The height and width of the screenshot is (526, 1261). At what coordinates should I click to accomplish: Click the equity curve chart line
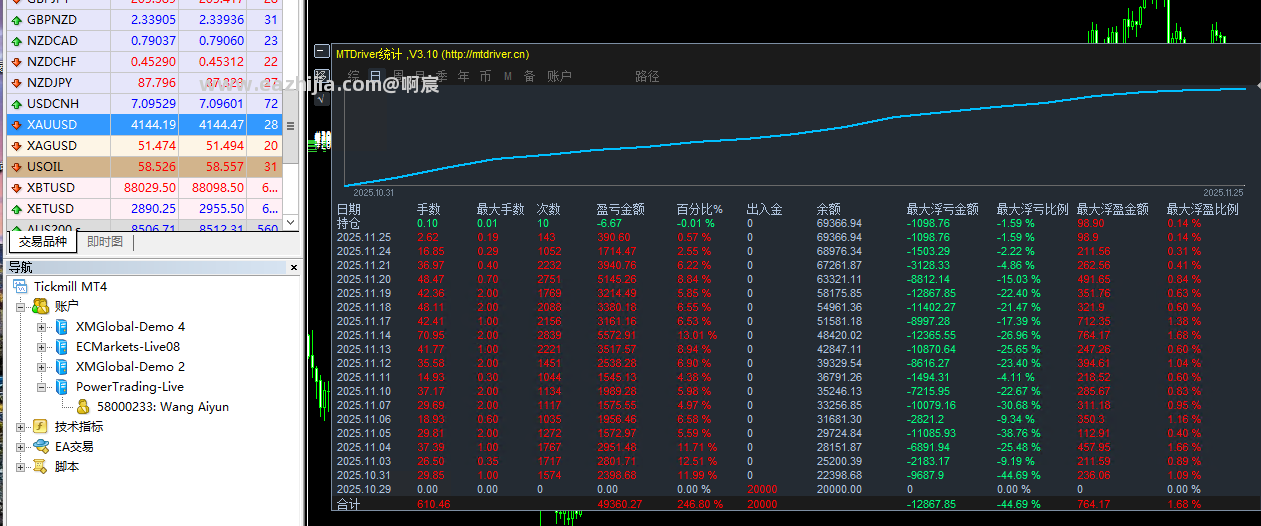[x=795, y=137]
